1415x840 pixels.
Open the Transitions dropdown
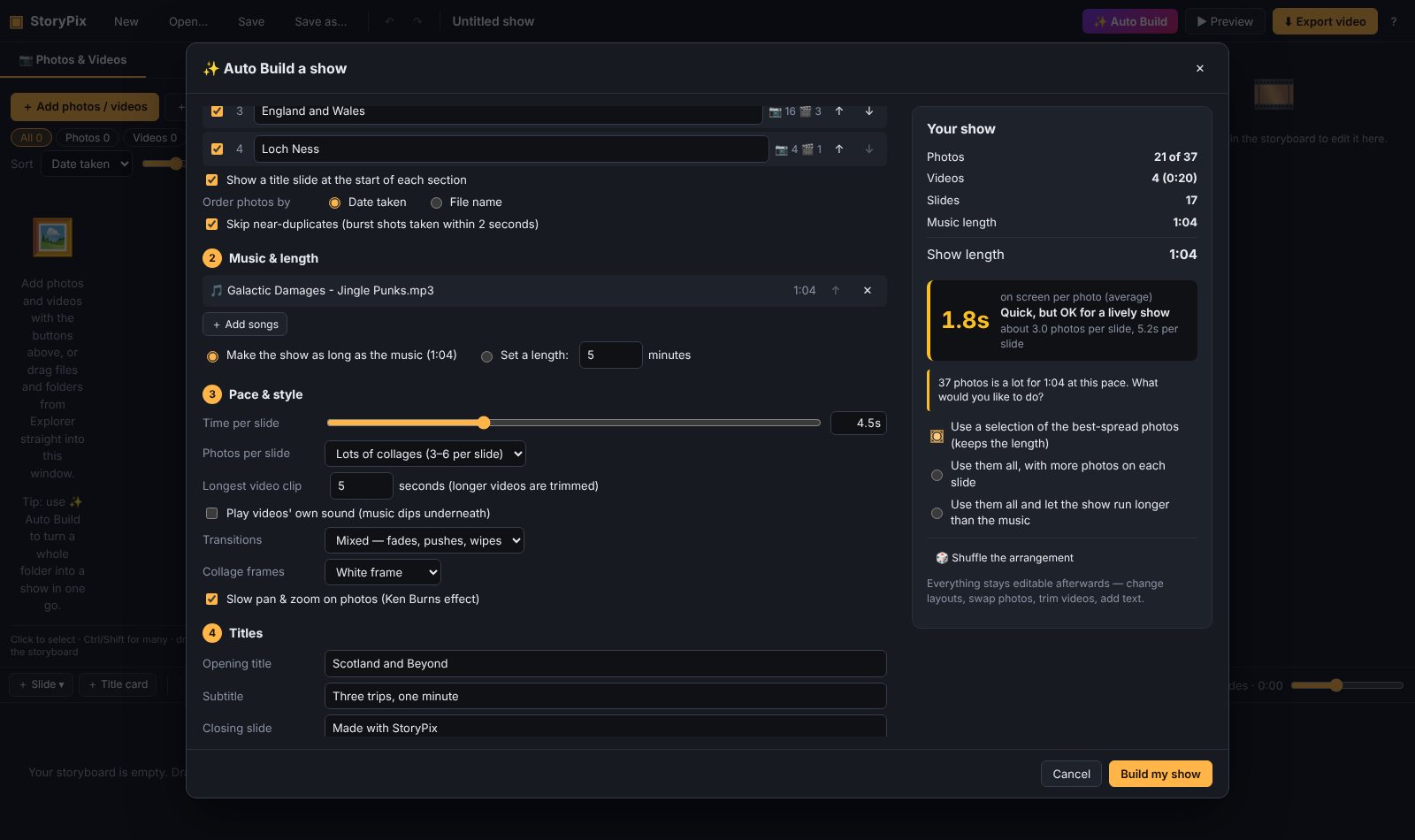click(x=424, y=541)
